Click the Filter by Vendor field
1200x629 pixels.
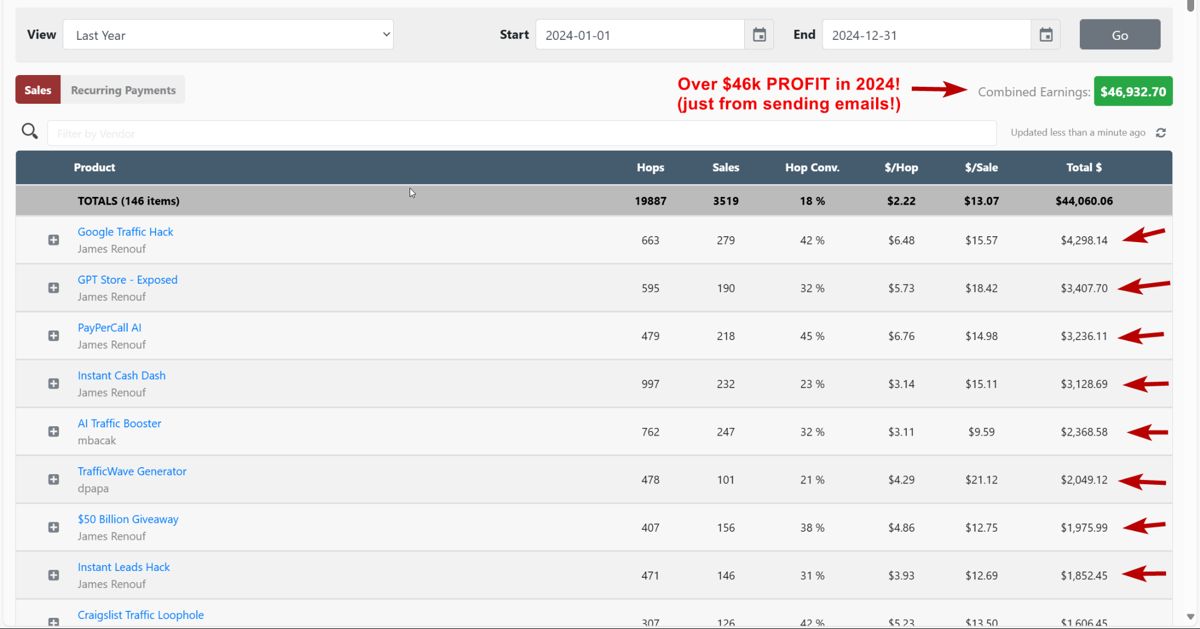click(x=520, y=133)
